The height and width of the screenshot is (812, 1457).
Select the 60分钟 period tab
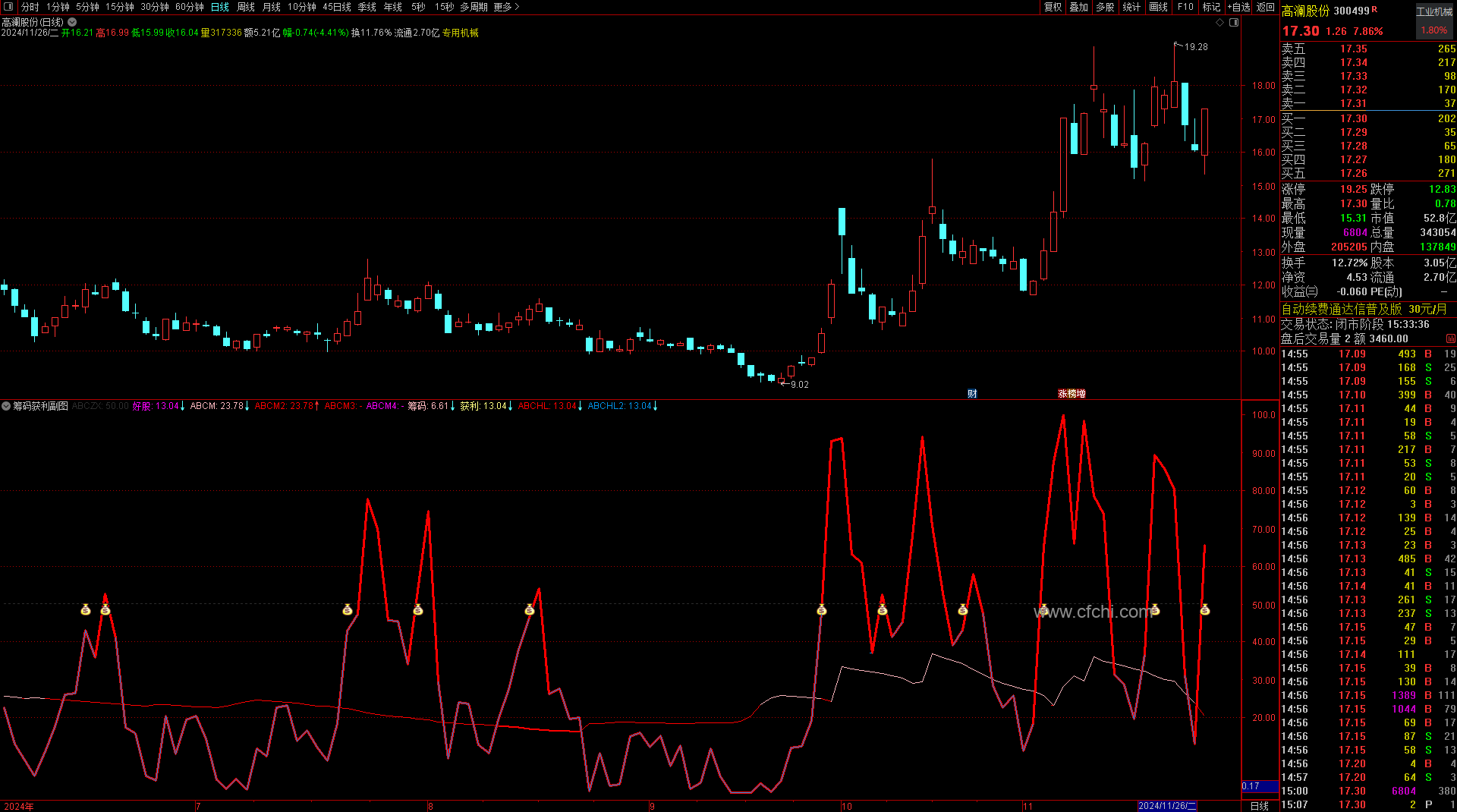point(190,7)
